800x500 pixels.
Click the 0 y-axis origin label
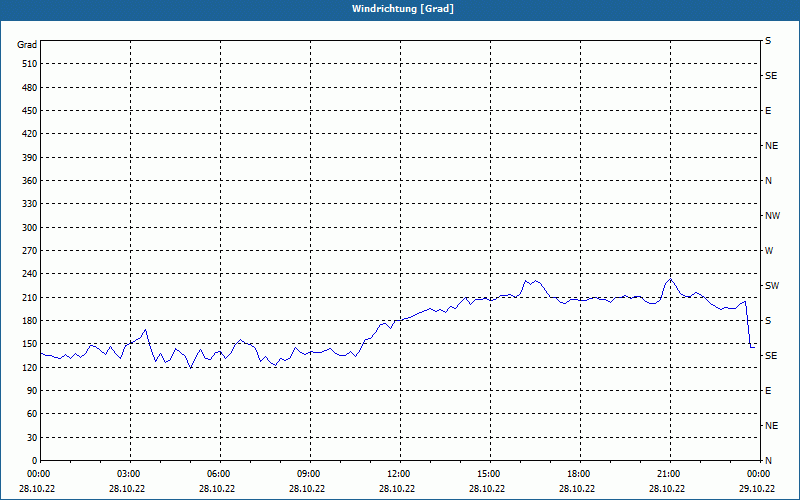tap(34, 461)
